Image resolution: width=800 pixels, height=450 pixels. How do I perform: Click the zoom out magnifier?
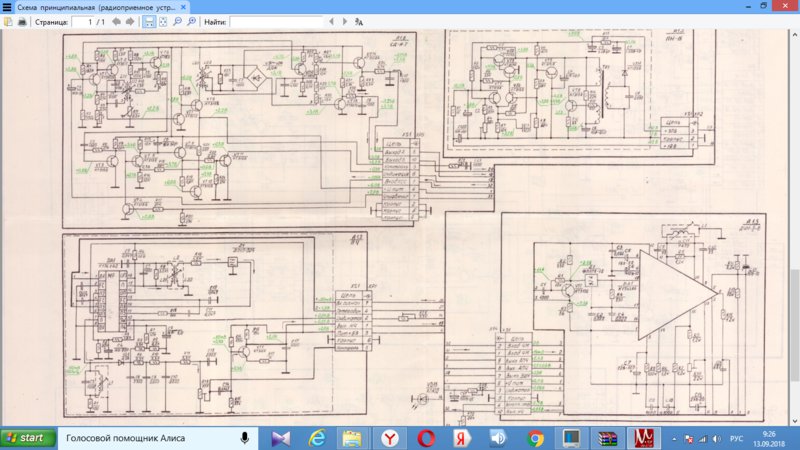pos(177,22)
